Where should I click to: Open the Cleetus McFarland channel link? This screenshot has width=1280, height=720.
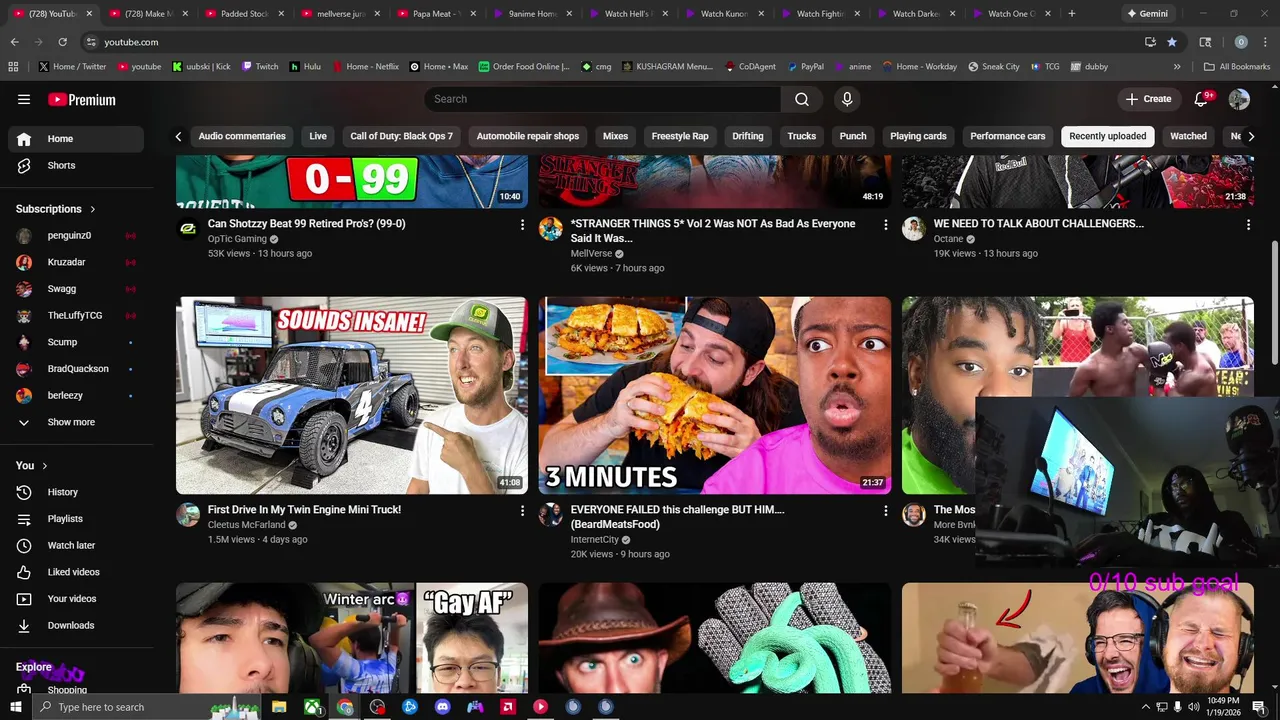coord(247,525)
